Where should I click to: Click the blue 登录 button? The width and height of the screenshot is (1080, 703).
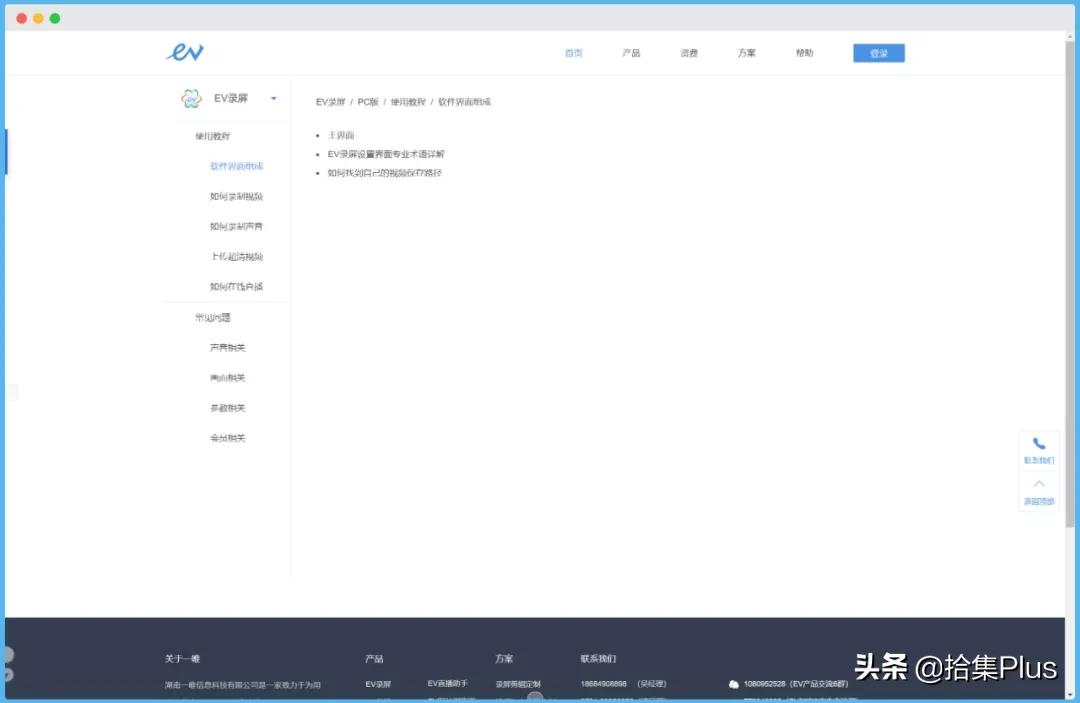tap(878, 52)
